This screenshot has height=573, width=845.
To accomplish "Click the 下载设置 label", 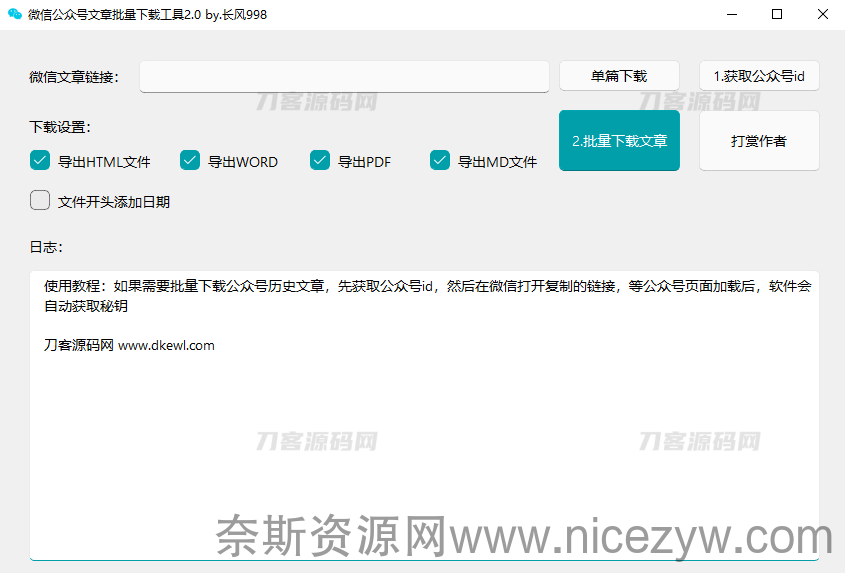I will pyautogui.click(x=60, y=127).
